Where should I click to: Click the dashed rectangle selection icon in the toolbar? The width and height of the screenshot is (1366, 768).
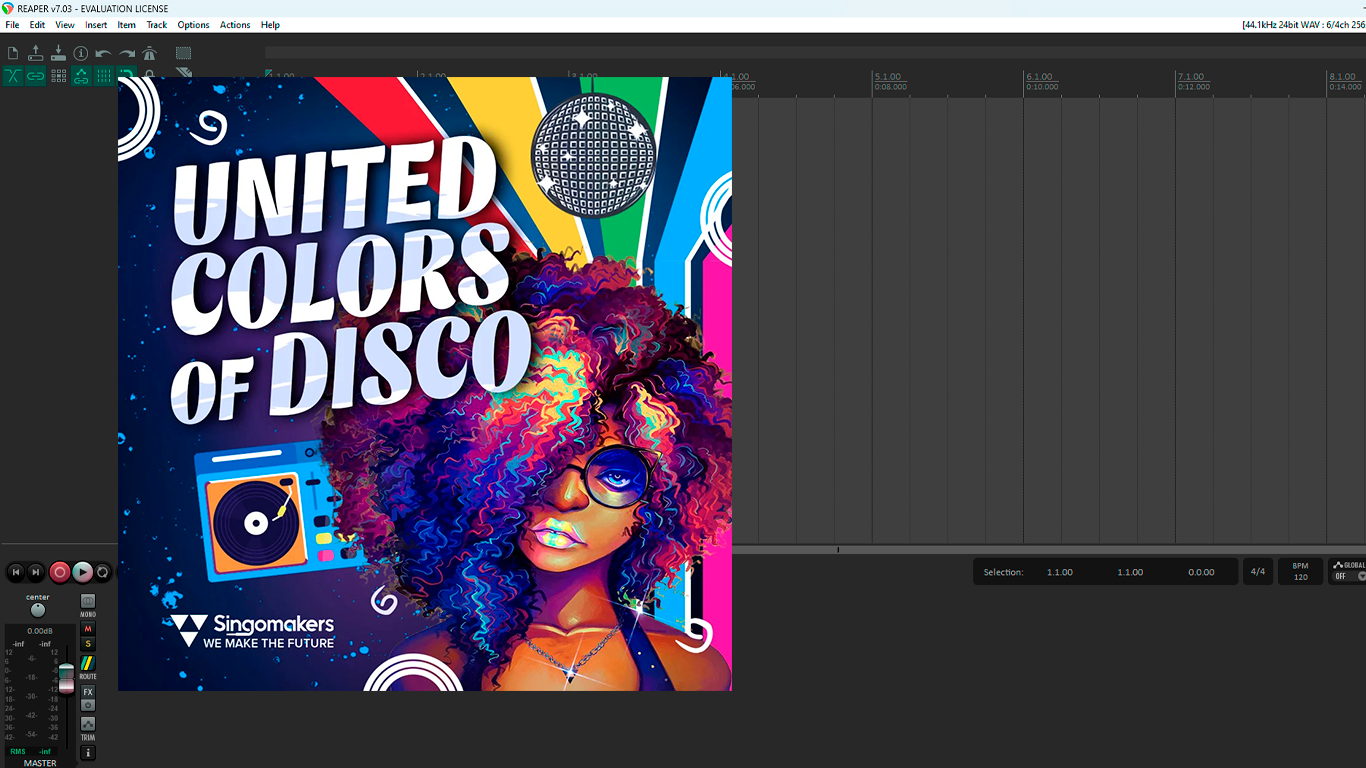tap(184, 53)
